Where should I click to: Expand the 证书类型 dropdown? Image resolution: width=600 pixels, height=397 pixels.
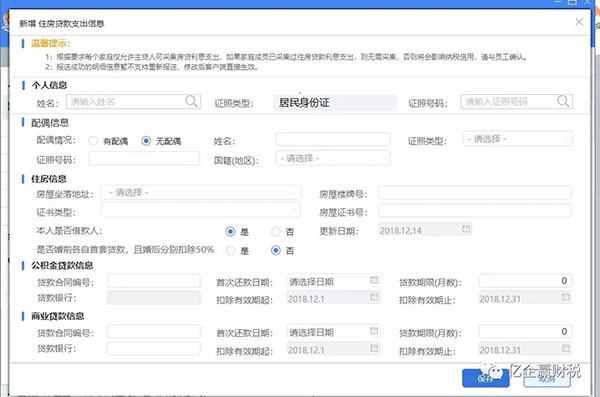pos(201,210)
